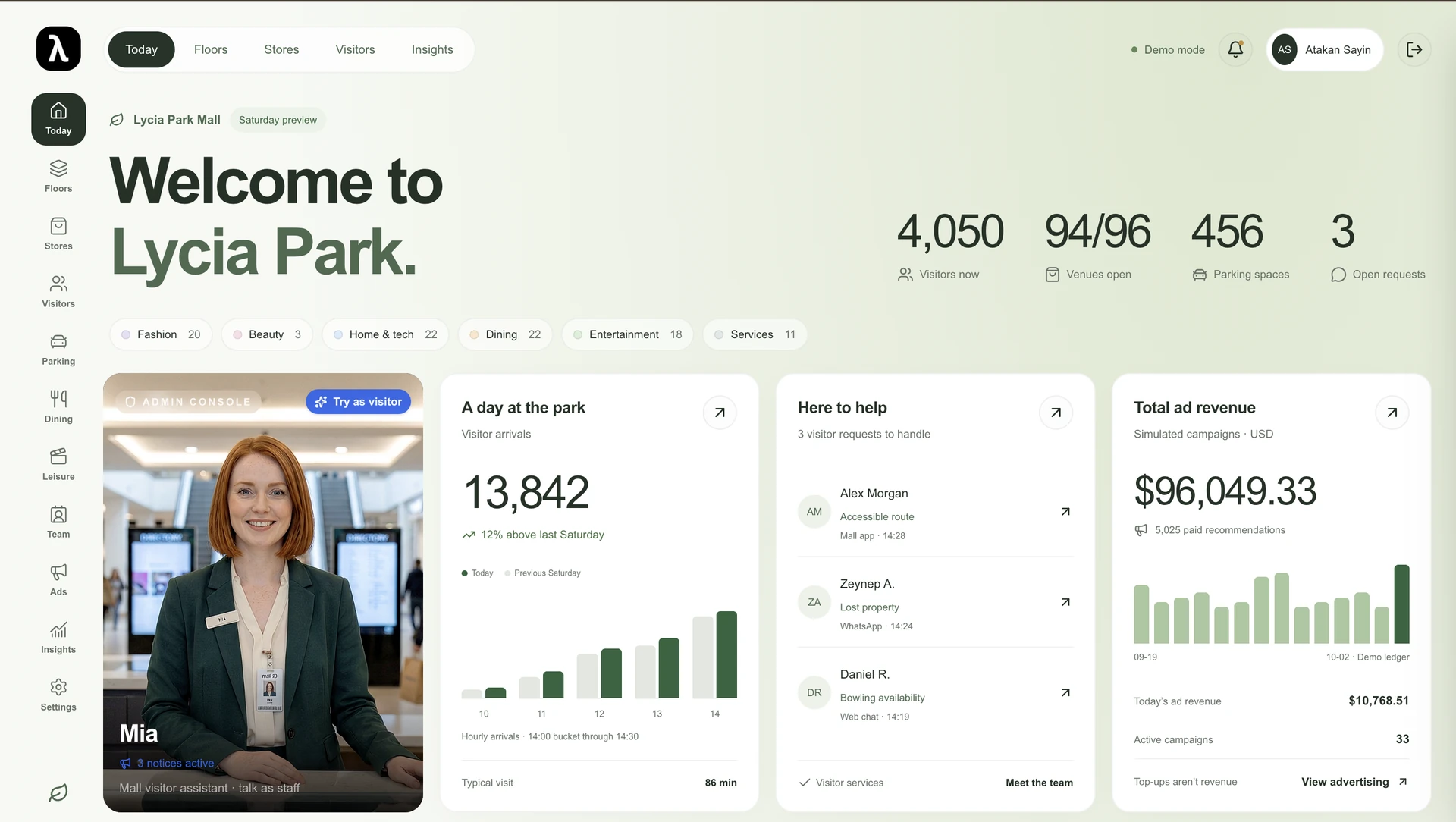Click the Mia assistant photo
The height and width of the screenshot is (822, 1456).
263,592
